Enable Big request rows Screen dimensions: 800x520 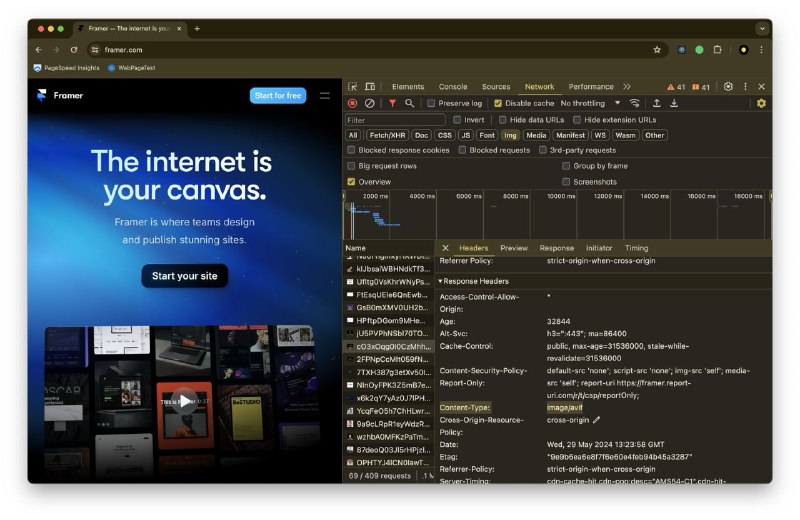tap(351, 166)
